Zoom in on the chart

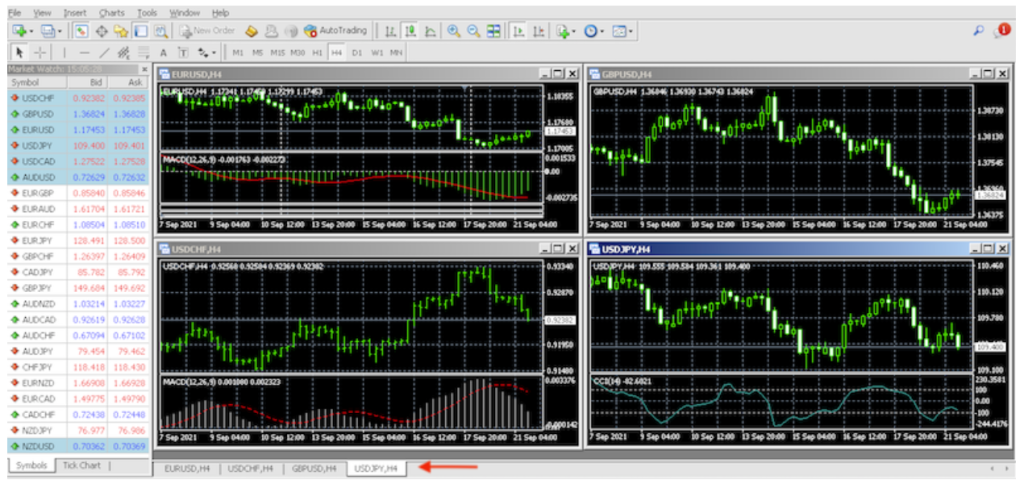[x=453, y=31]
